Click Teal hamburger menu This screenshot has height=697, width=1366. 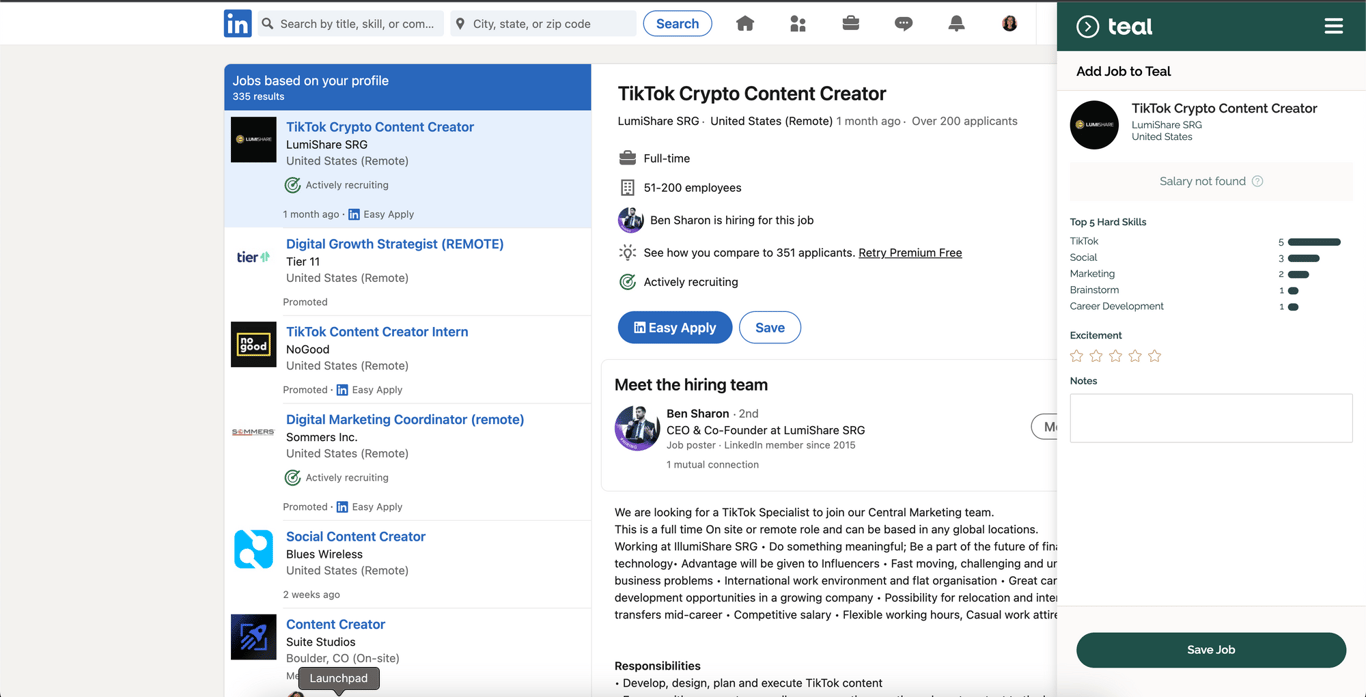[1334, 26]
